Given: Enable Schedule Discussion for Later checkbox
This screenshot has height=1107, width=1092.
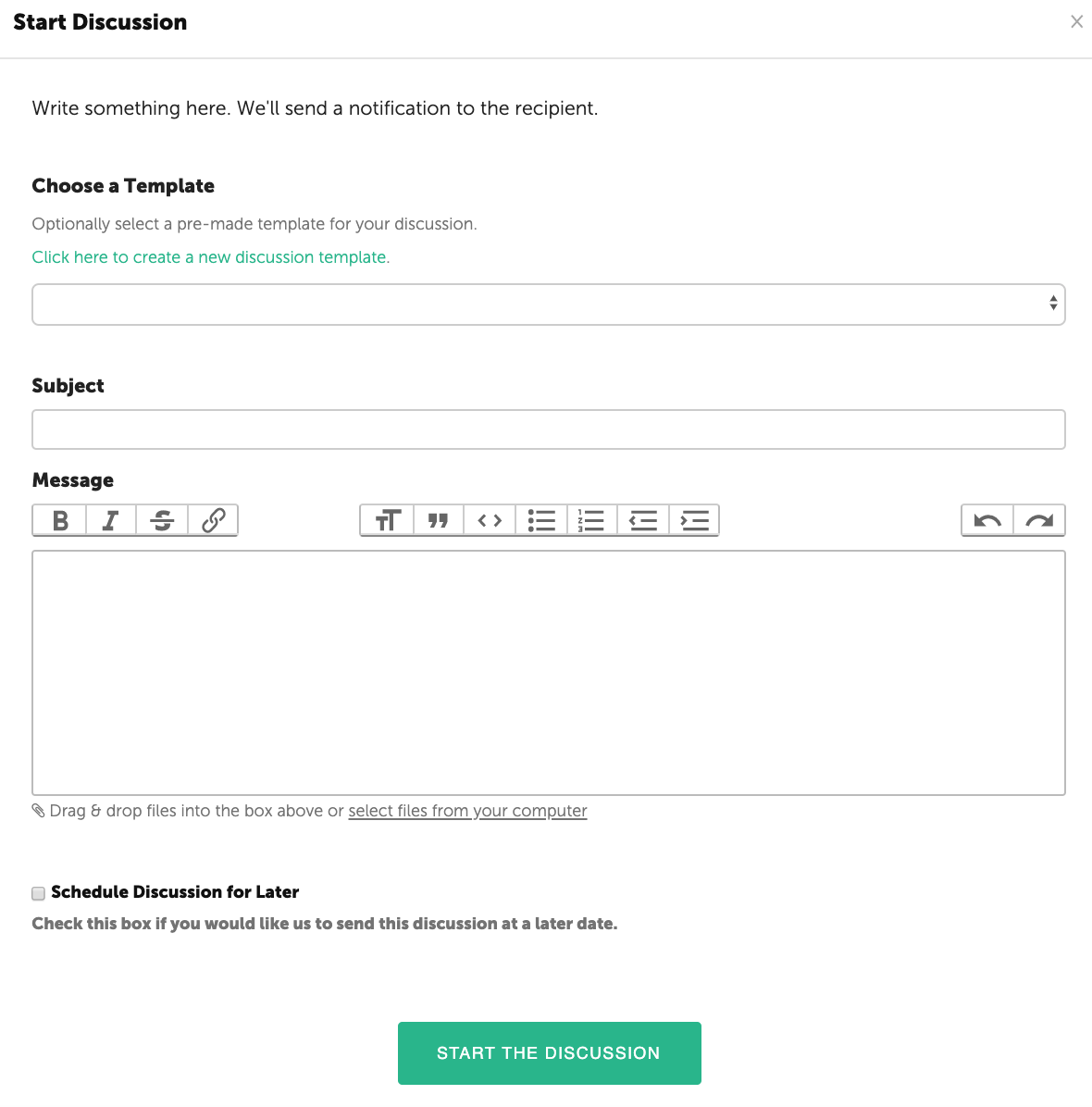Looking at the screenshot, I should click(39, 893).
